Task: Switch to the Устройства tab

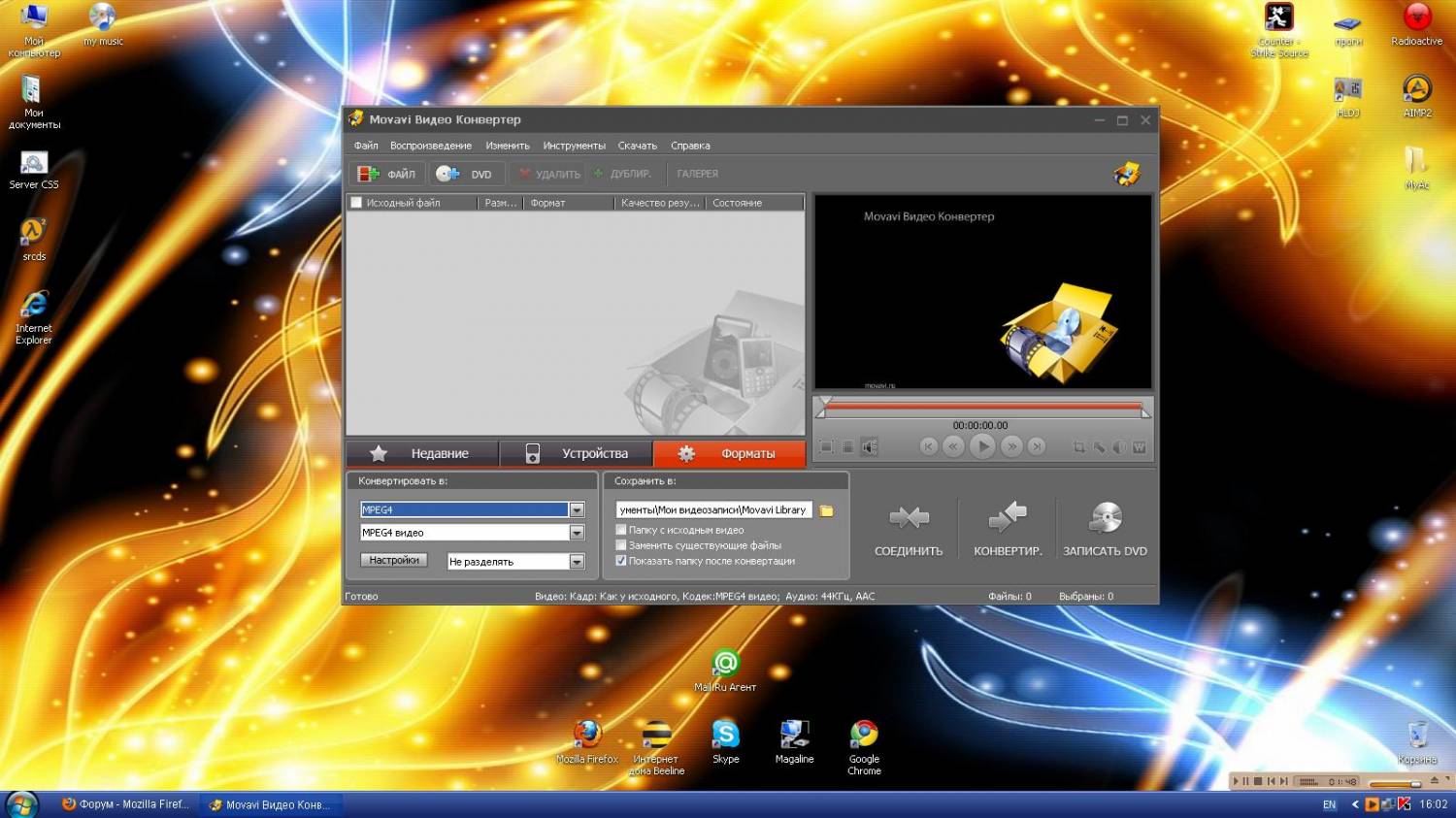Action: tap(577, 453)
